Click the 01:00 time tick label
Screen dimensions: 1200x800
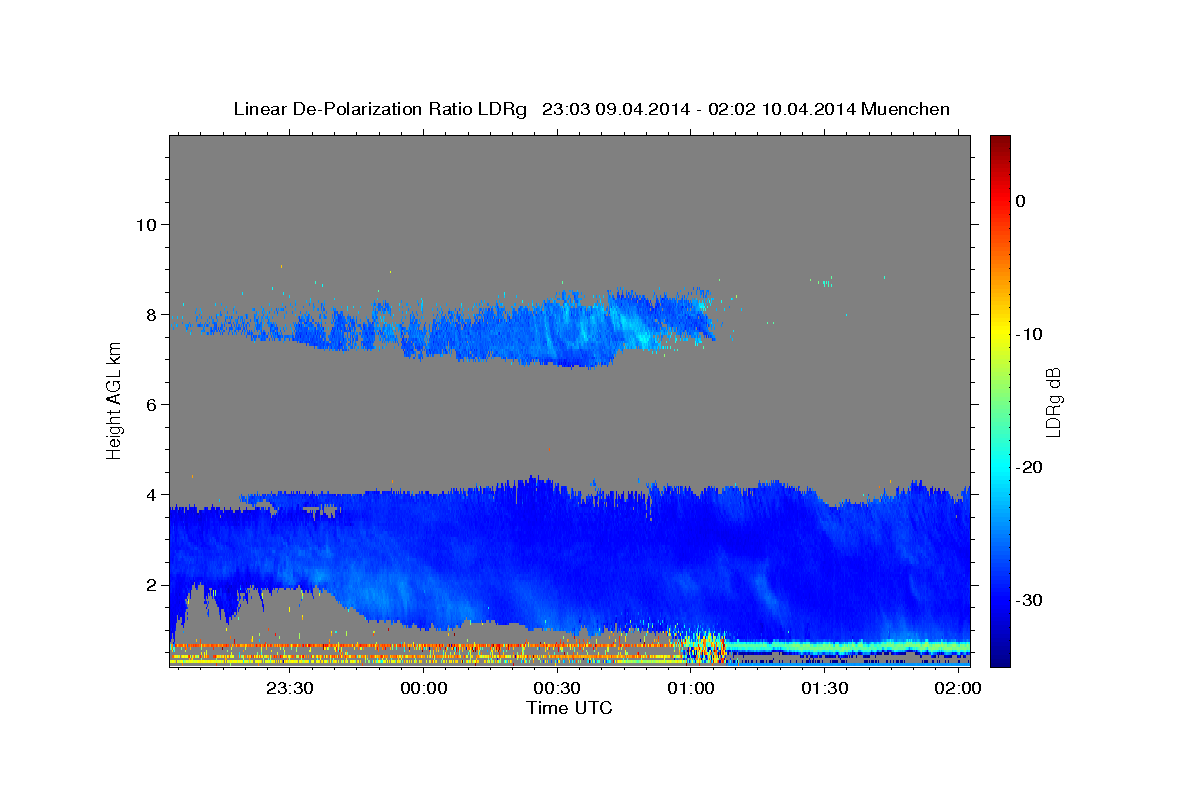click(x=690, y=689)
